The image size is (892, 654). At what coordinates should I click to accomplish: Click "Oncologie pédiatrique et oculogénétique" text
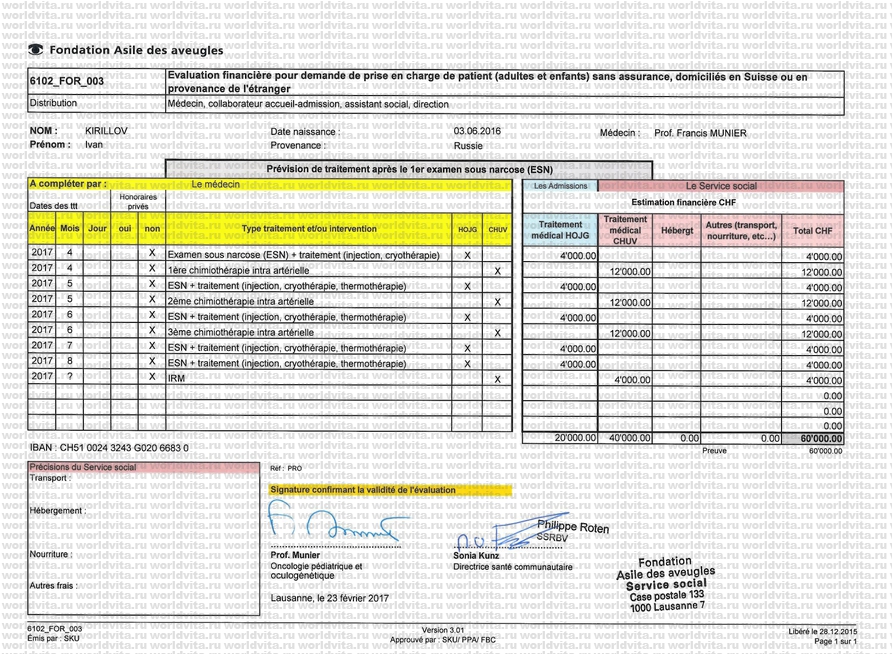tap(316, 571)
